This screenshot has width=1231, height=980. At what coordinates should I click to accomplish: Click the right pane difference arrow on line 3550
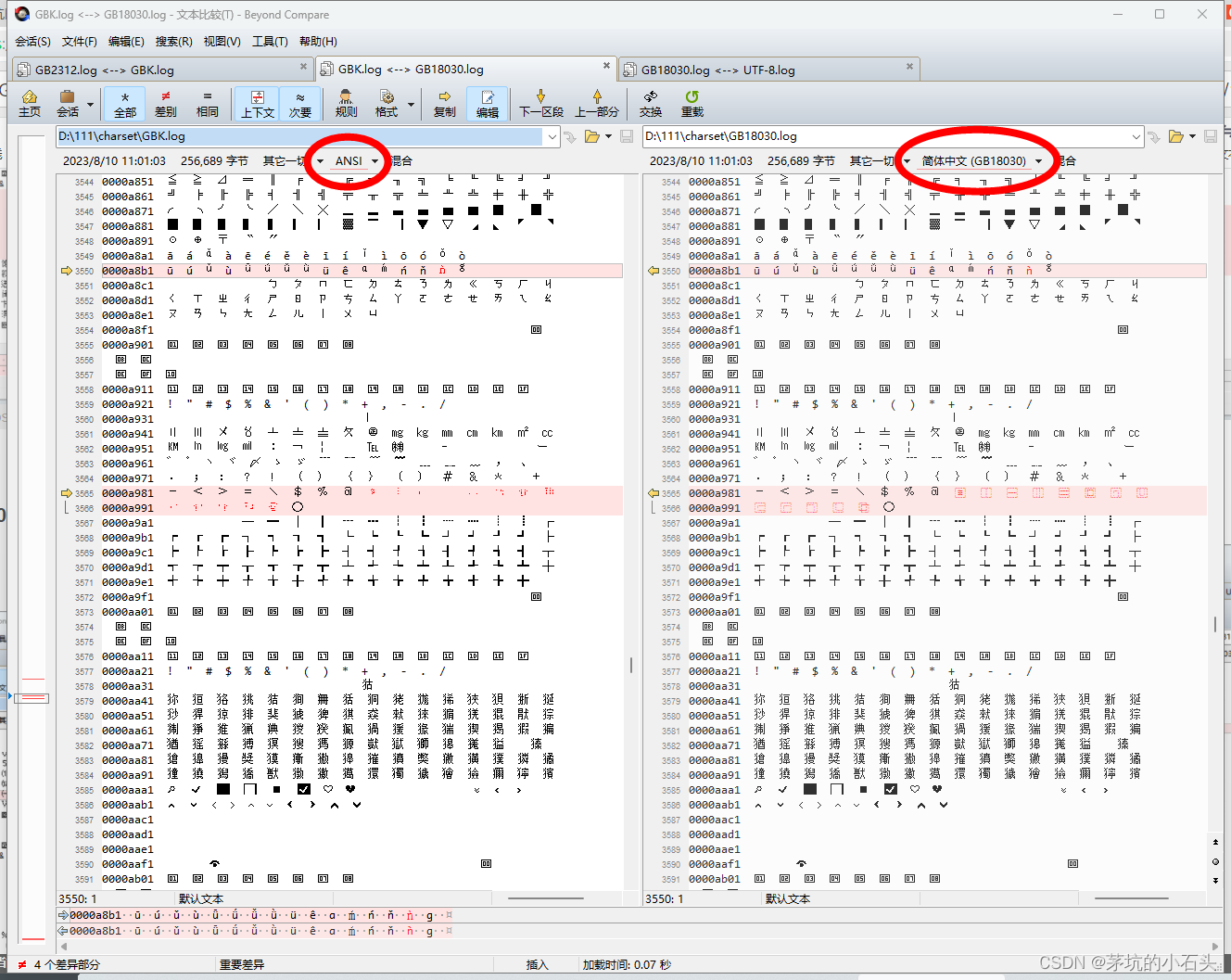coord(653,271)
